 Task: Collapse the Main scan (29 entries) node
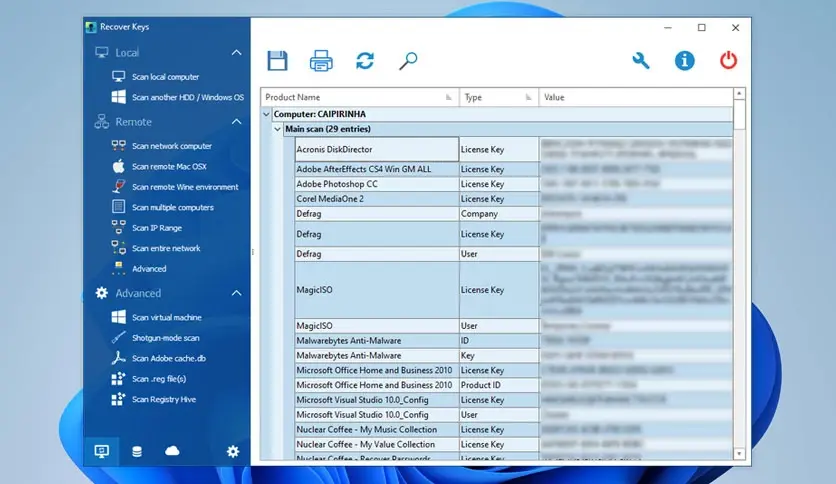click(x=277, y=129)
